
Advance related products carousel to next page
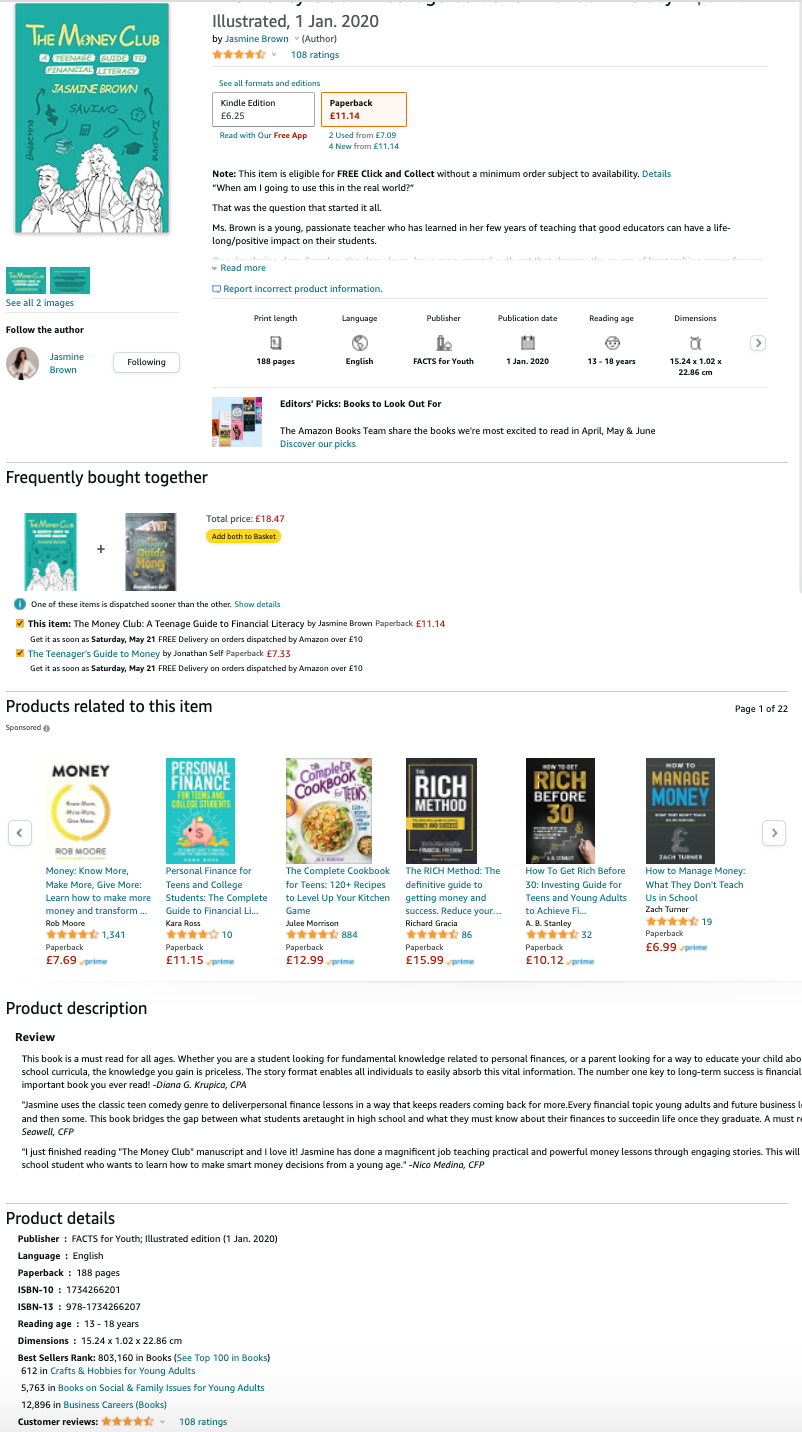tap(773, 832)
